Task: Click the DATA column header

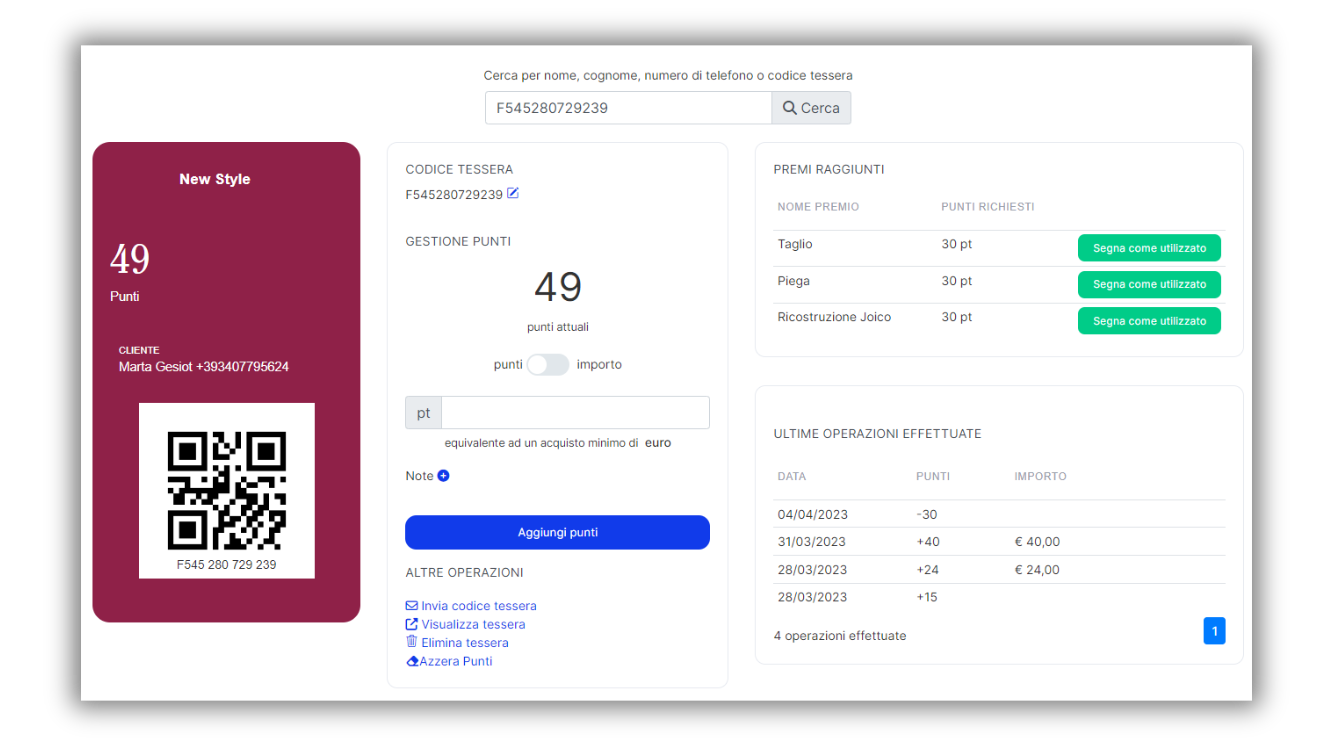Action: (x=791, y=476)
